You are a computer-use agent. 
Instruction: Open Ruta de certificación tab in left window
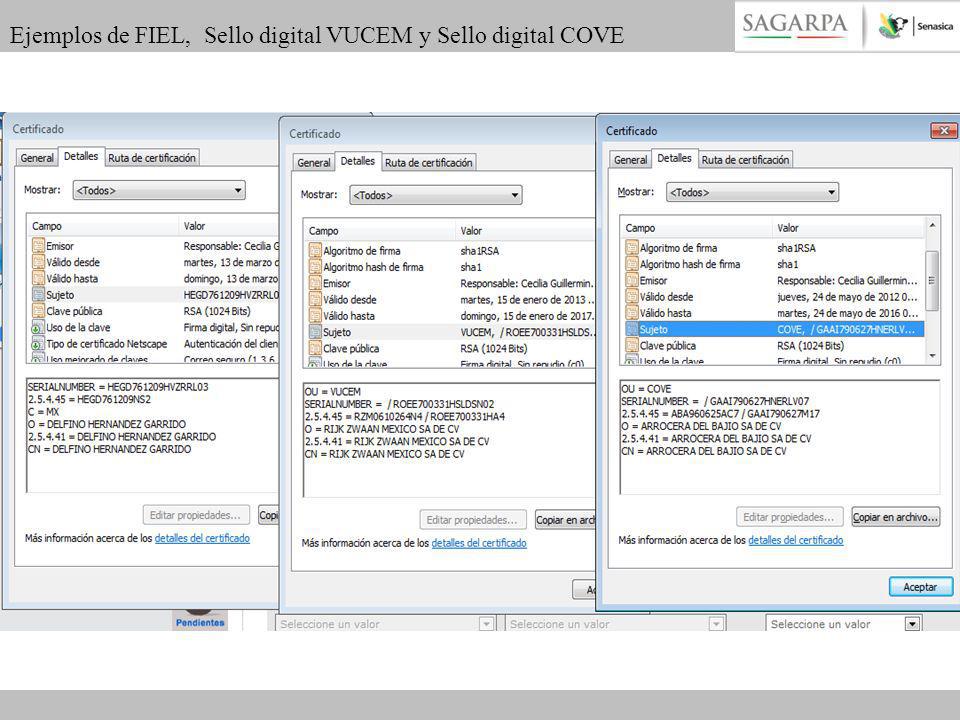[152, 158]
